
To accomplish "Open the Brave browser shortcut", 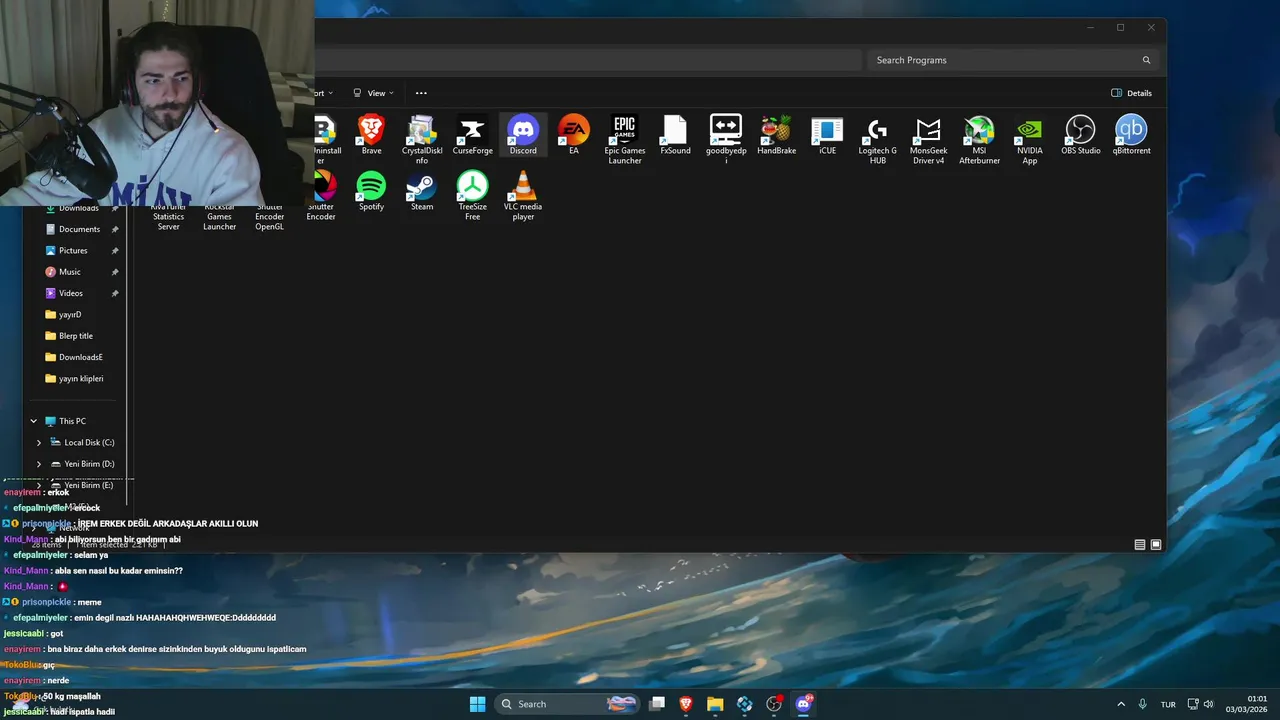I will tap(371, 136).
